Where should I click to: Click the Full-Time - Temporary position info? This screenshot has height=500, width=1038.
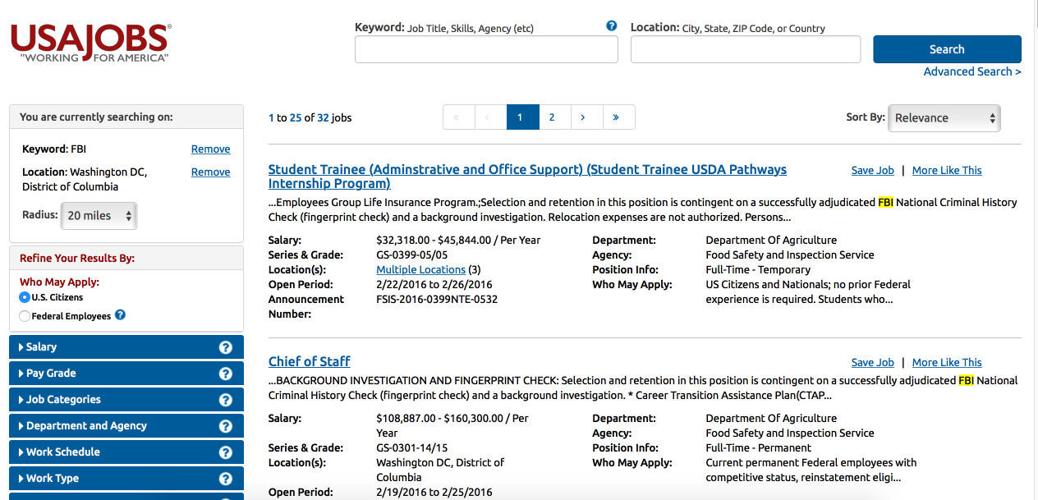coord(758,270)
